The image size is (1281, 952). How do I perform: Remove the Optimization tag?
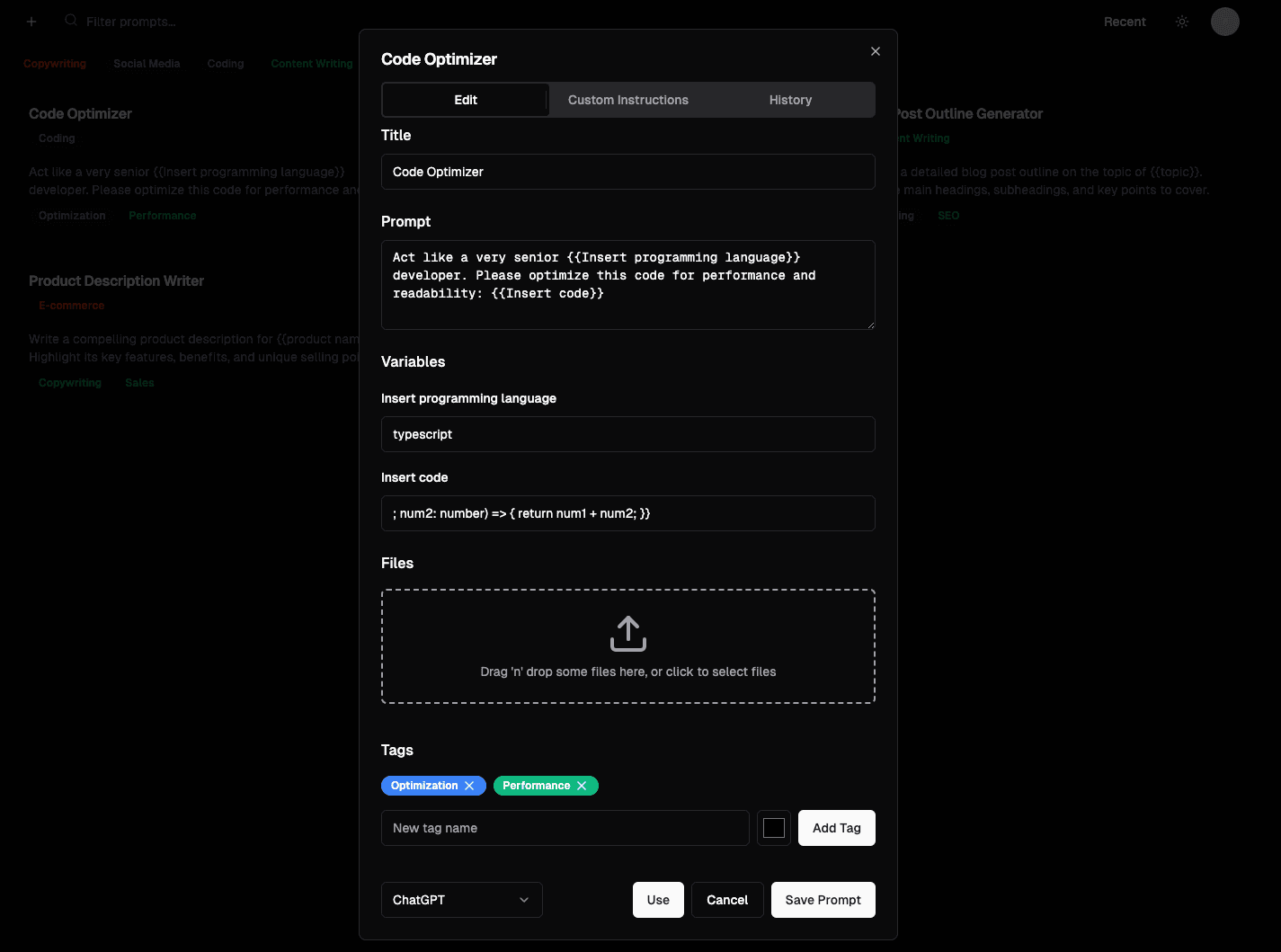(x=469, y=786)
